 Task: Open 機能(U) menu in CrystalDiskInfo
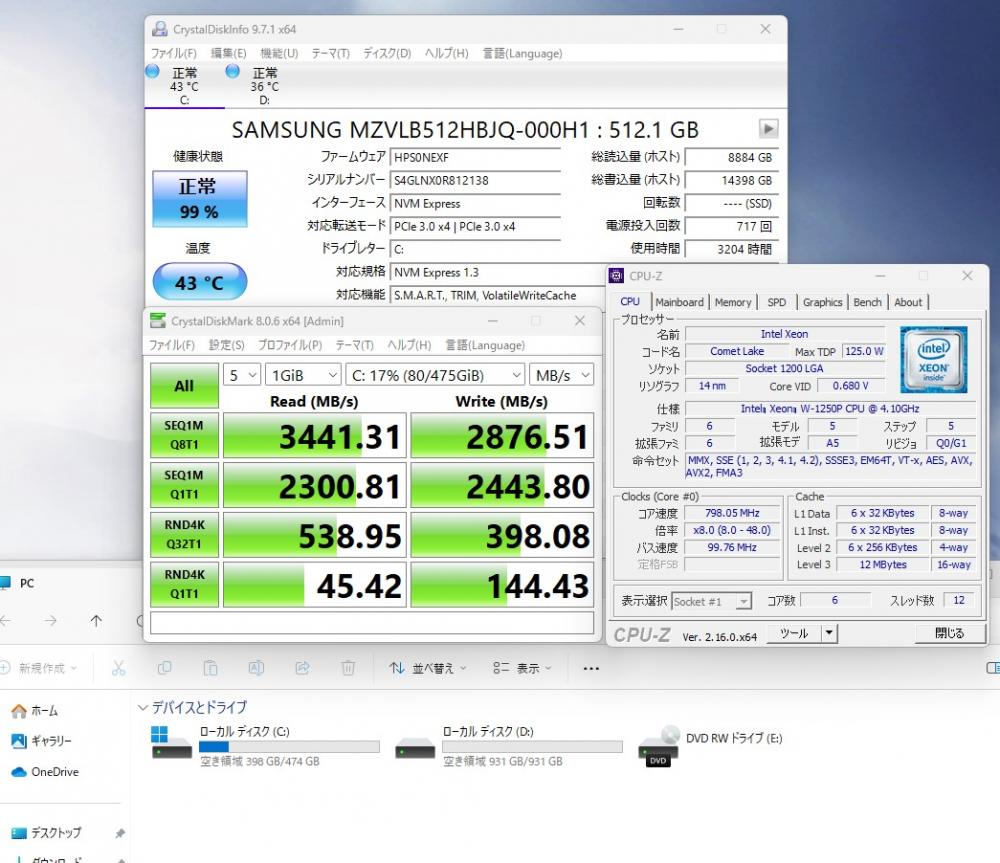(x=279, y=54)
